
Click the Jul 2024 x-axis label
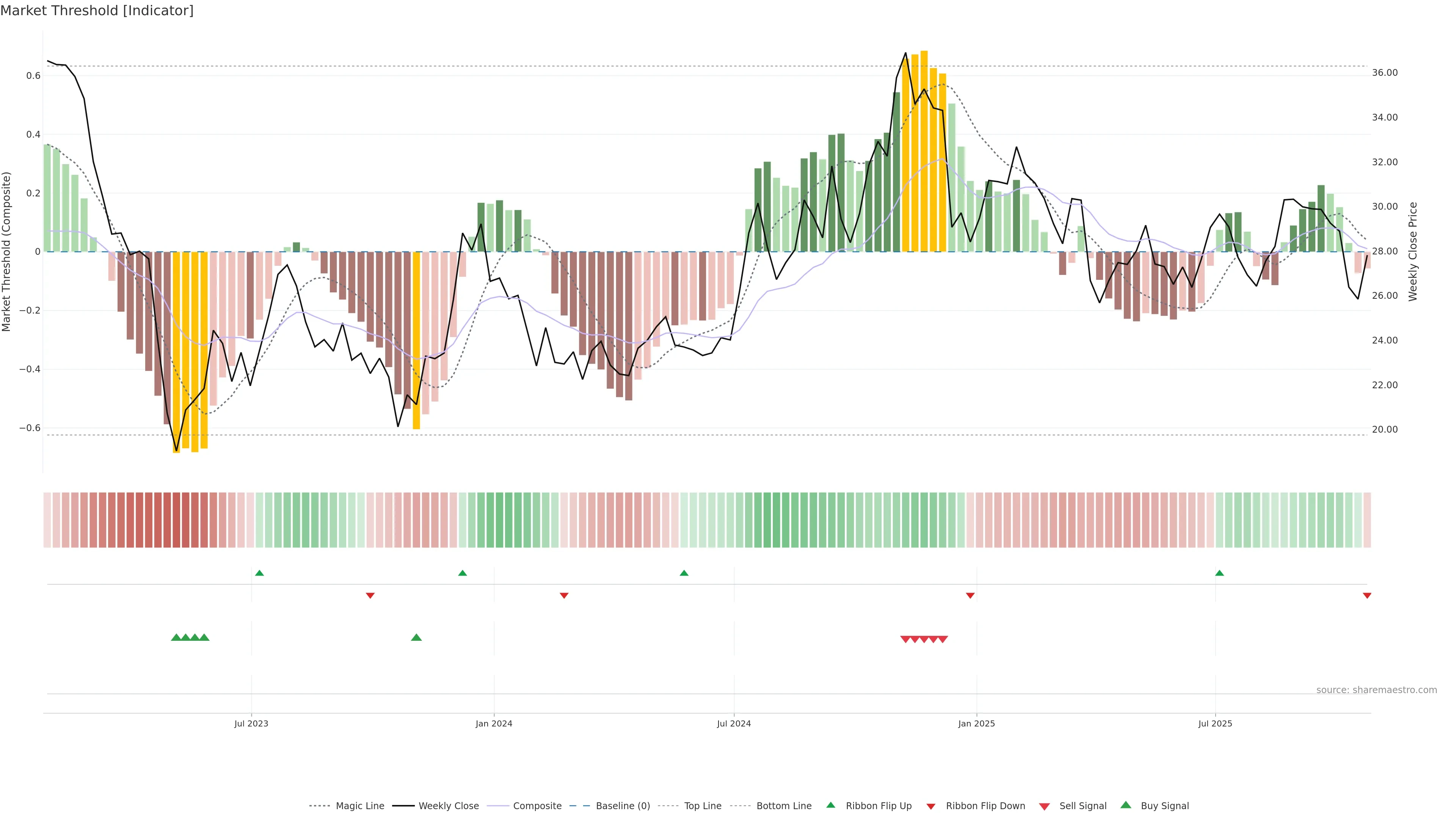734,723
